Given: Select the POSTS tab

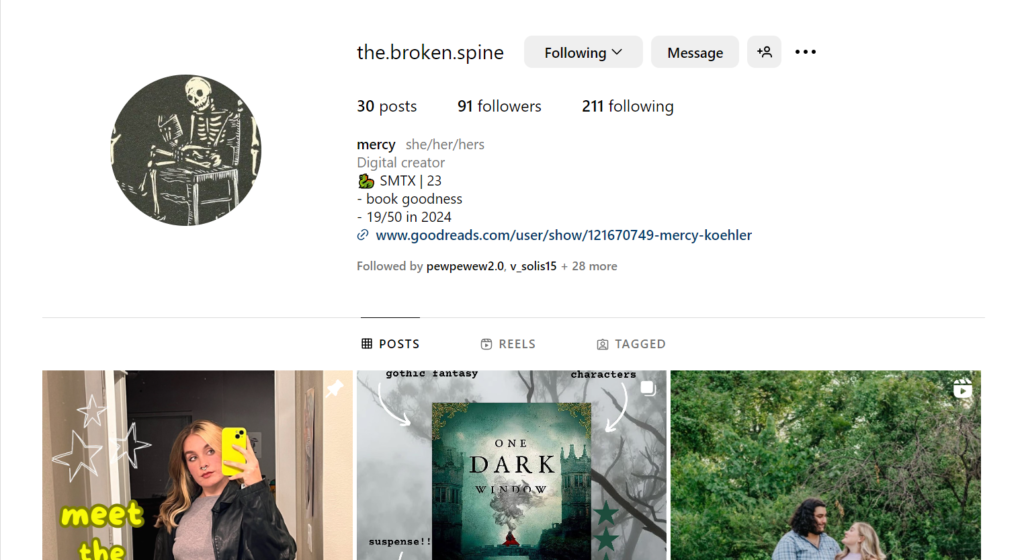Looking at the screenshot, I should (391, 344).
